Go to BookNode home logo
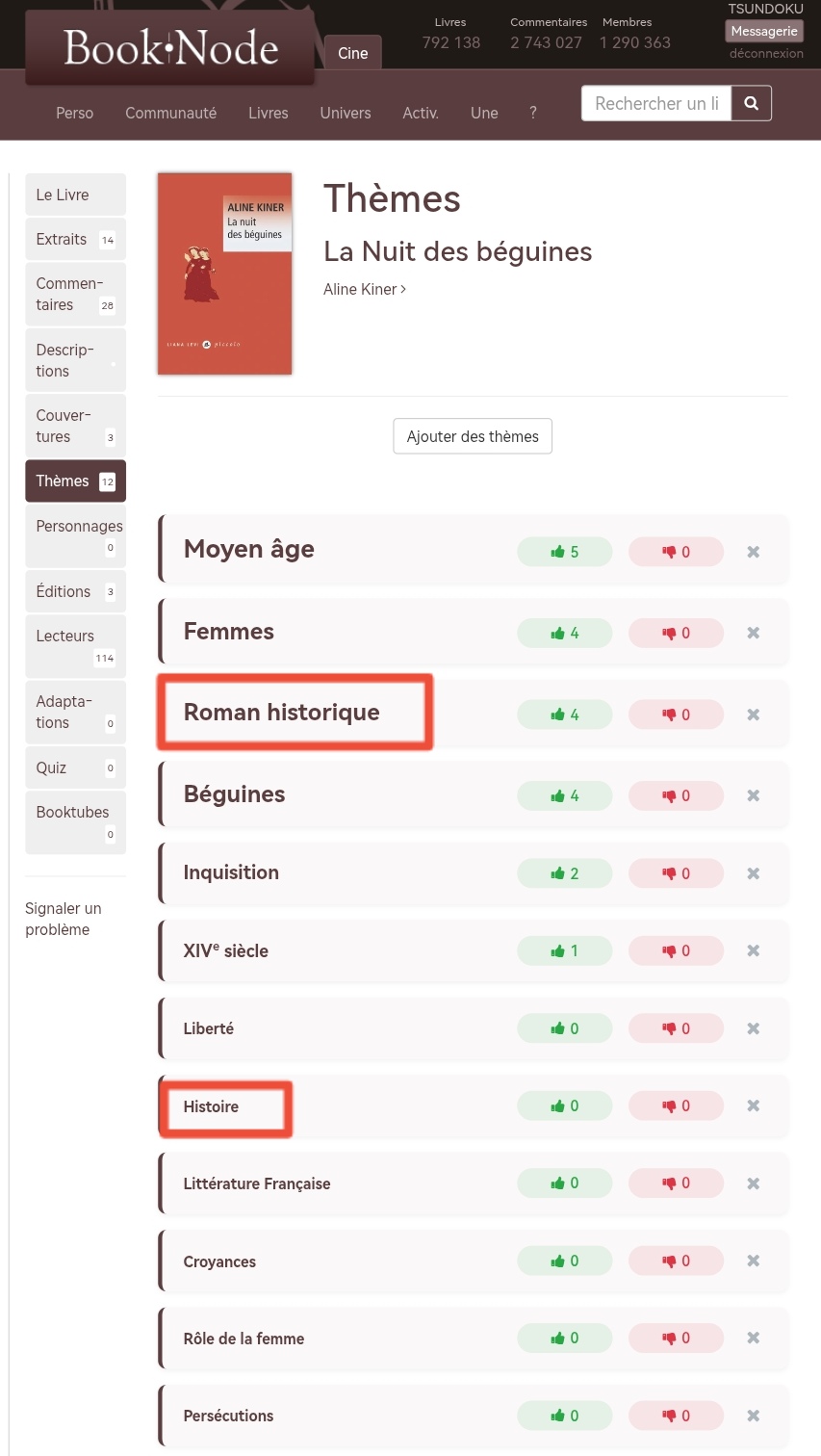Viewport: 821px width, 1456px height. tap(170, 48)
